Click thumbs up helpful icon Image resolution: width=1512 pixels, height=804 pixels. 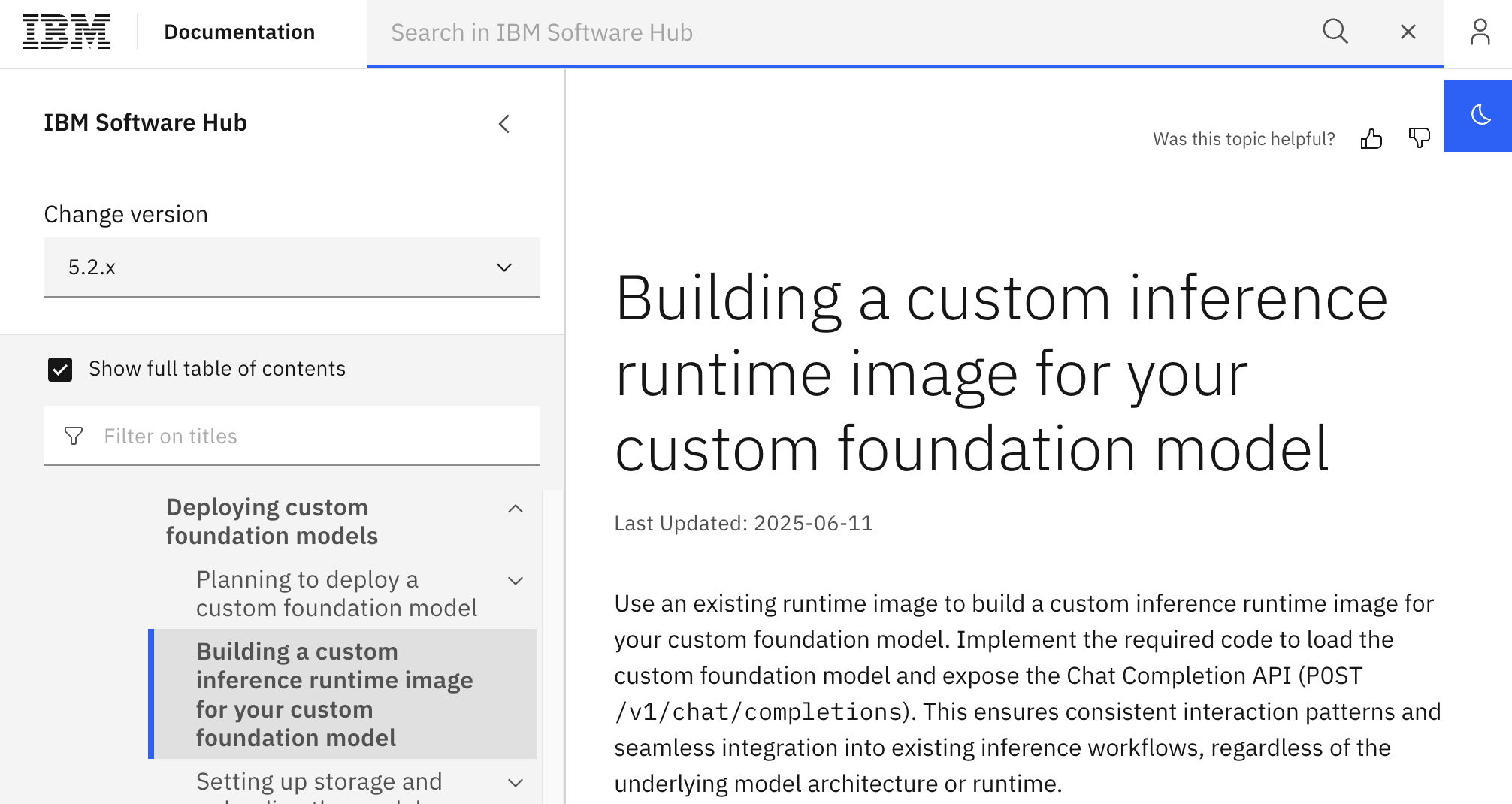coord(1371,139)
